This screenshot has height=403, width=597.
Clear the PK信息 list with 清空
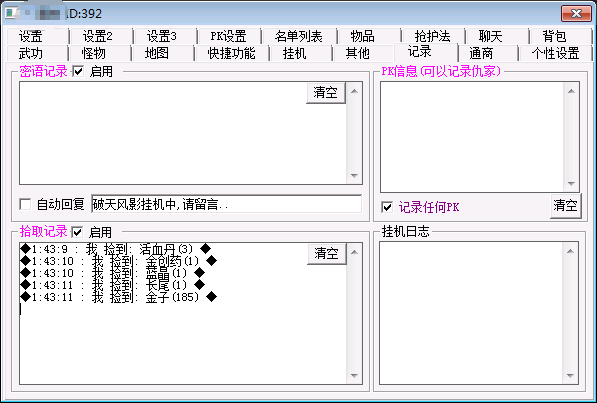pos(565,205)
